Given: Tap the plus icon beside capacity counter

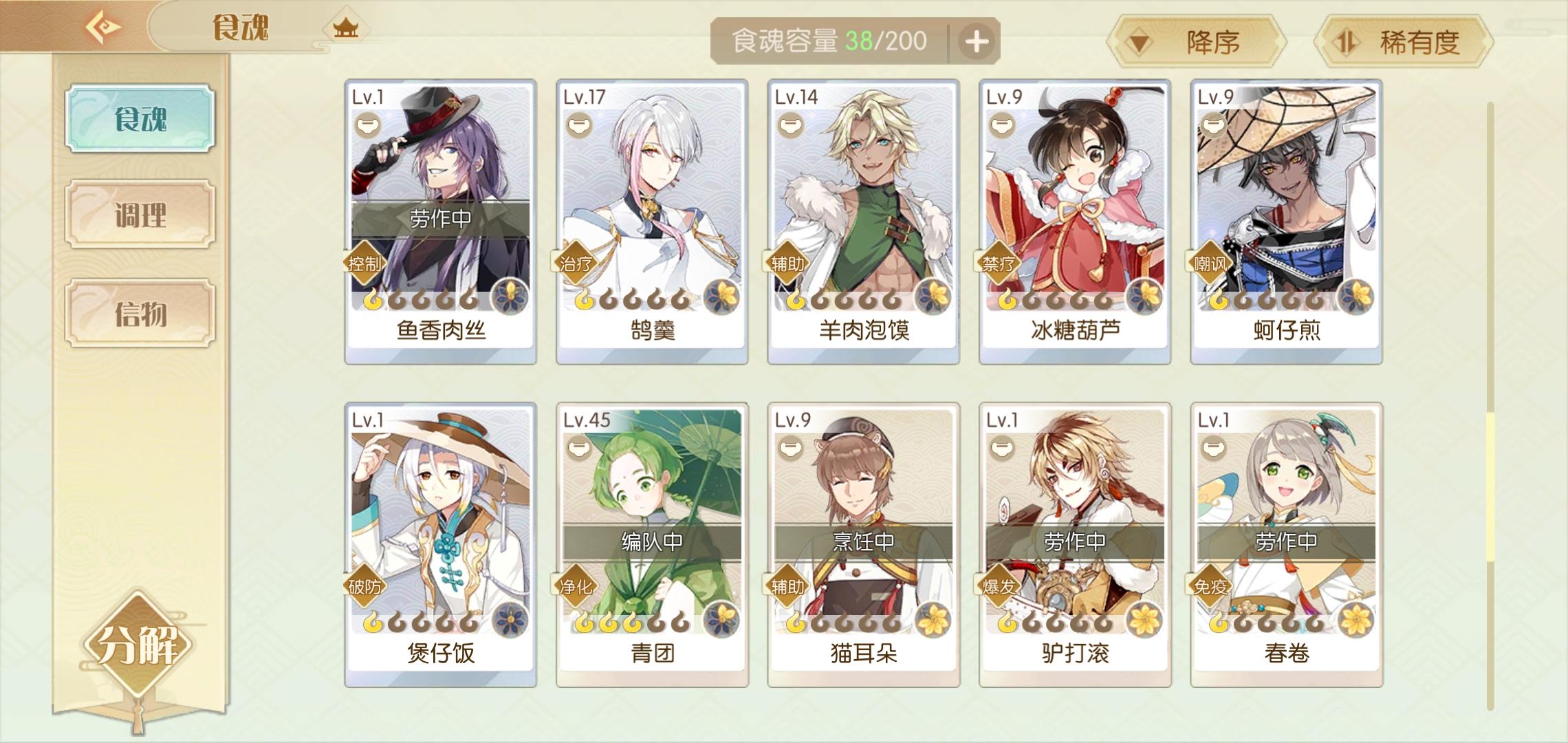Looking at the screenshot, I should (977, 42).
